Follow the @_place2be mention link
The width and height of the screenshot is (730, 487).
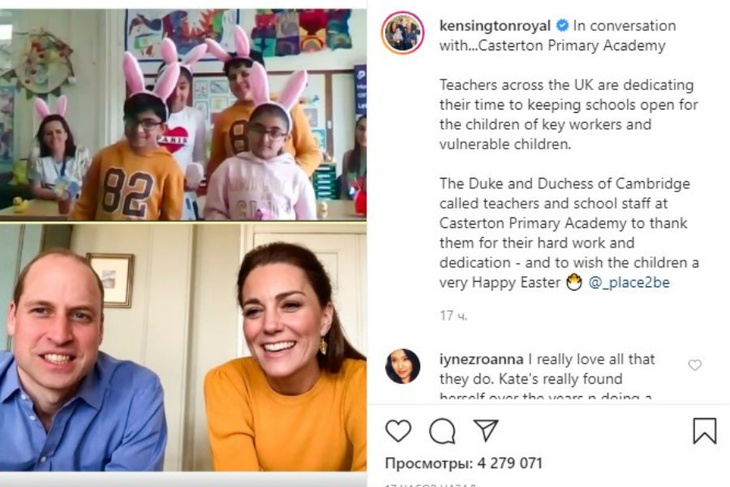(629, 283)
